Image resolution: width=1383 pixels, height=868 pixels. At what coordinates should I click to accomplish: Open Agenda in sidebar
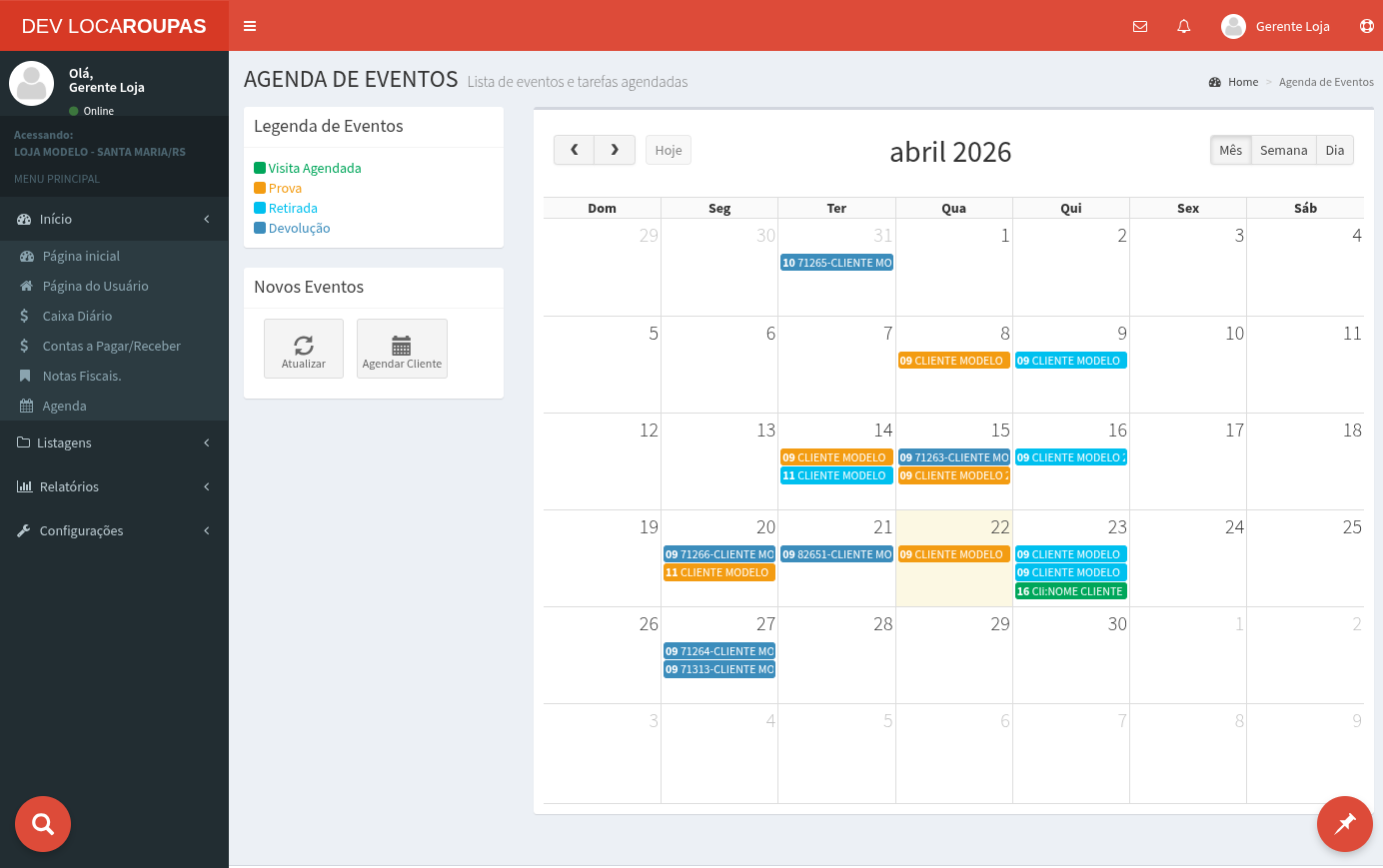[x=114, y=406]
